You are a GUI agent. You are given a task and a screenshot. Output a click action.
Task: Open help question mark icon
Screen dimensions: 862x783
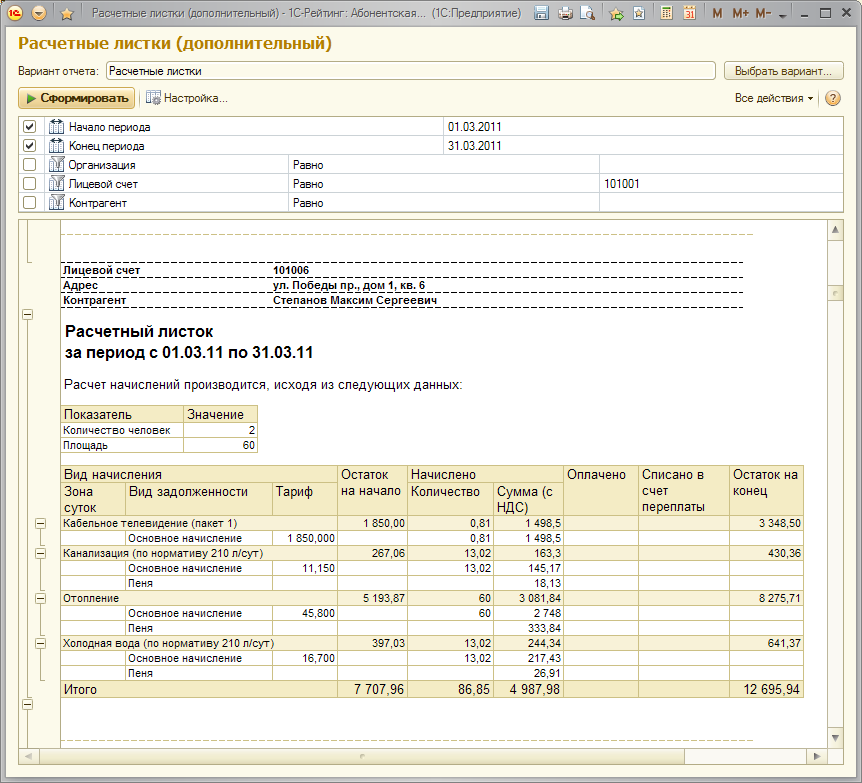pyautogui.click(x=832, y=98)
